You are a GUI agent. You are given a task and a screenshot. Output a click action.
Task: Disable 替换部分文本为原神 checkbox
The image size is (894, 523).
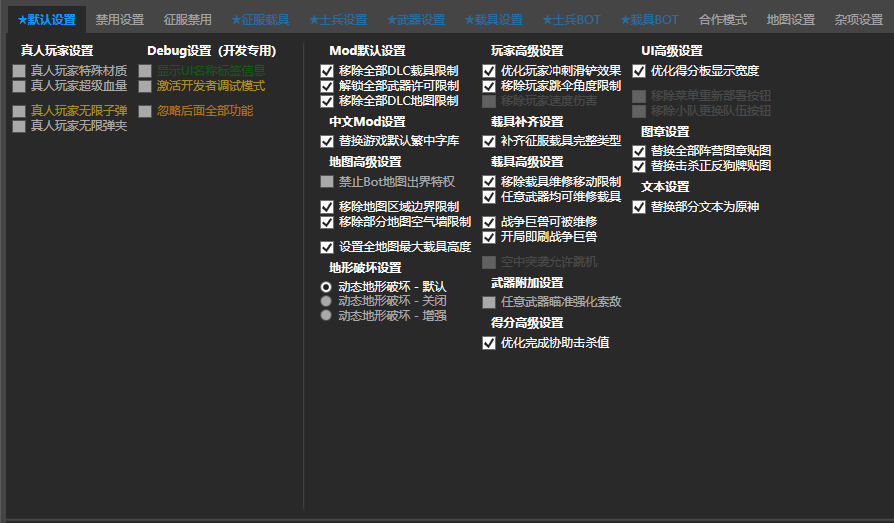(639, 207)
